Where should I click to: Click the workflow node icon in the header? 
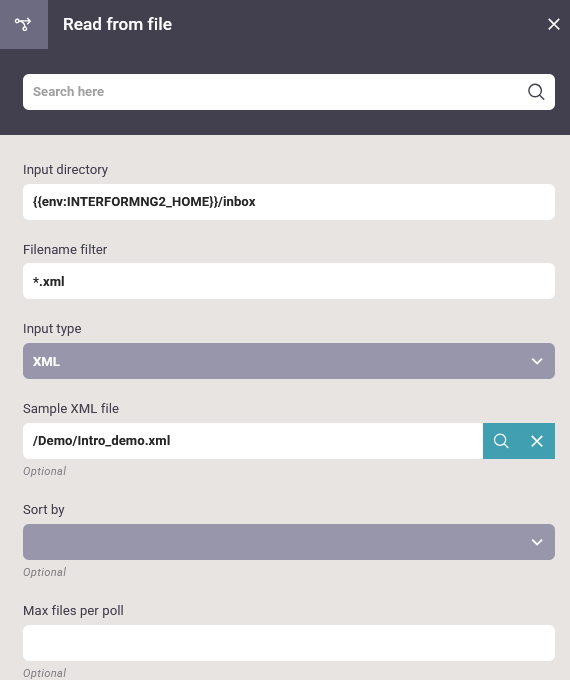[23, 24]
